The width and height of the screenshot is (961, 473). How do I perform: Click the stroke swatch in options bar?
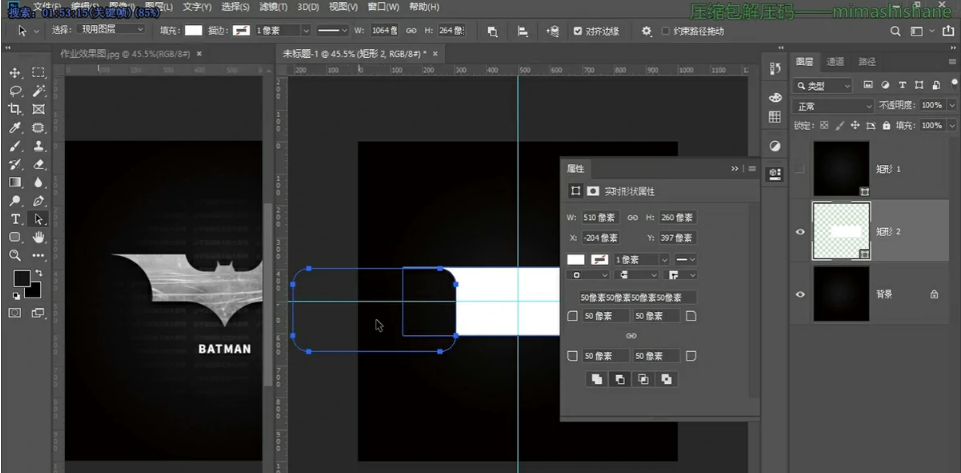pos(241,31)
